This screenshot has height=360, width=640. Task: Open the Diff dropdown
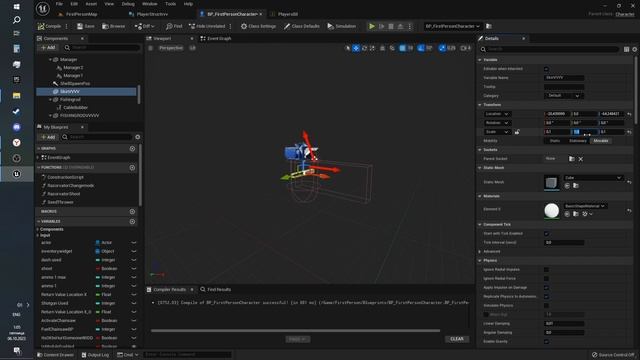point(145,26)
